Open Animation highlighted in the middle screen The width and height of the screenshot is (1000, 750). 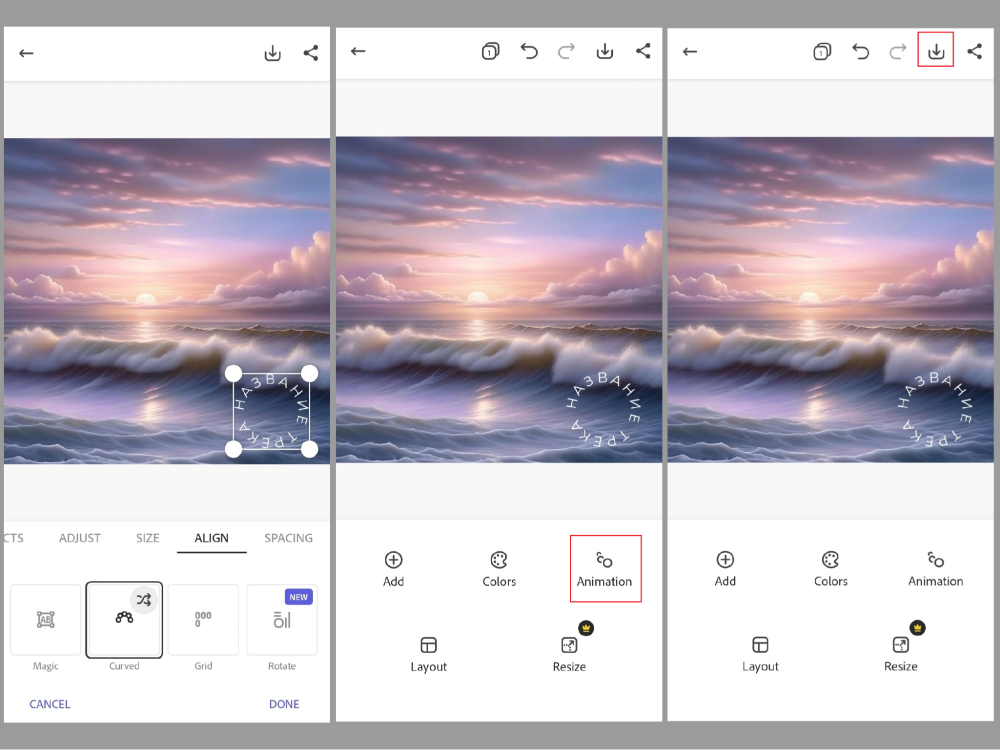(605, 568)
